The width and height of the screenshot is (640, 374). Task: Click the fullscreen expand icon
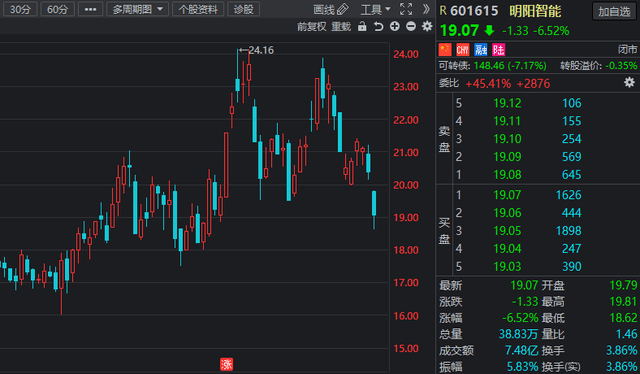click(406, 9)
